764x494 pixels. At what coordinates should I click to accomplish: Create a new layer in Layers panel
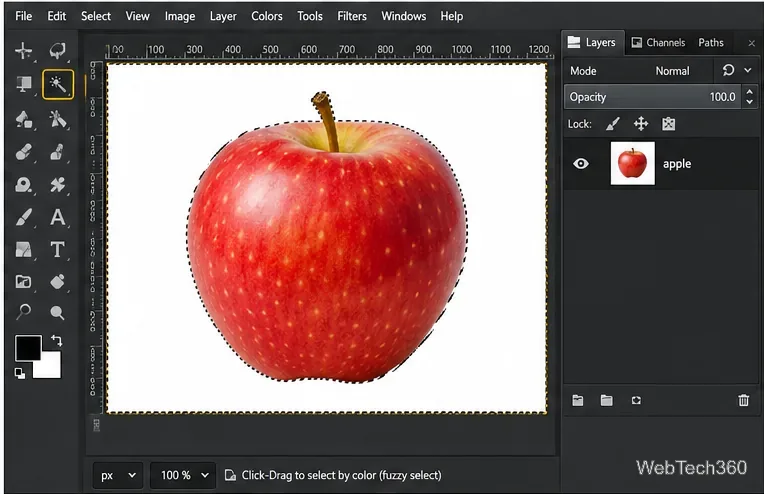pyautogui.click(x=578, y=400)
